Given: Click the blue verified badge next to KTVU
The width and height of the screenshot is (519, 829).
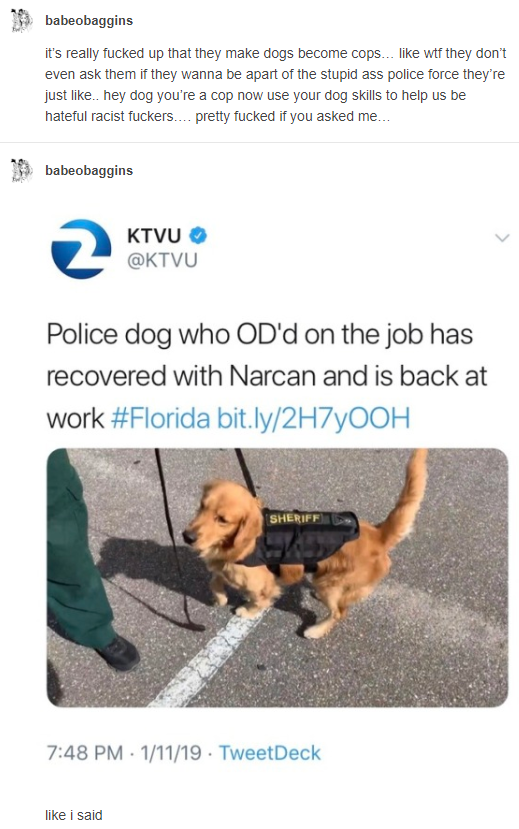Looking at the screenshot, I should coord(198,235).
